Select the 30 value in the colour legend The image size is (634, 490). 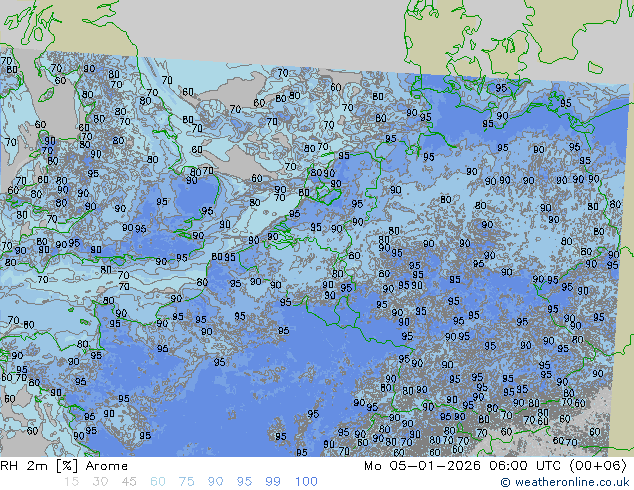(100, 482)
